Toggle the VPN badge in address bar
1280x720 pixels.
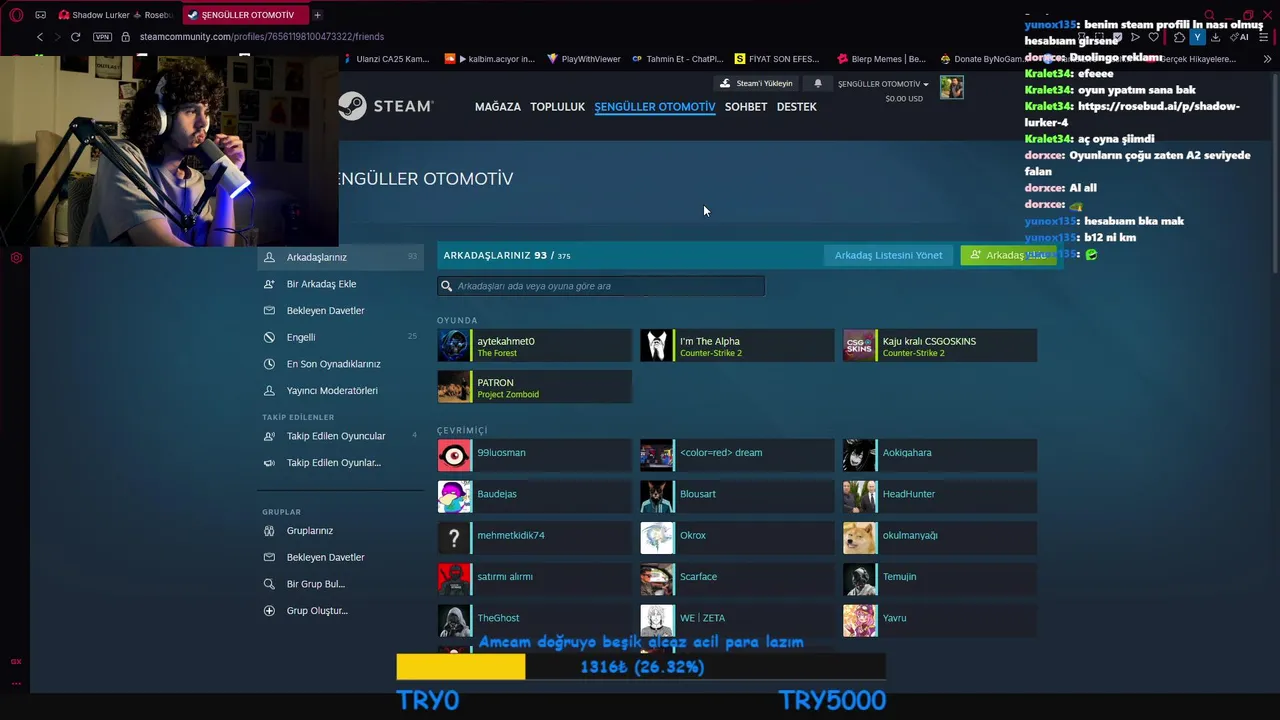[x=102, y=37]
